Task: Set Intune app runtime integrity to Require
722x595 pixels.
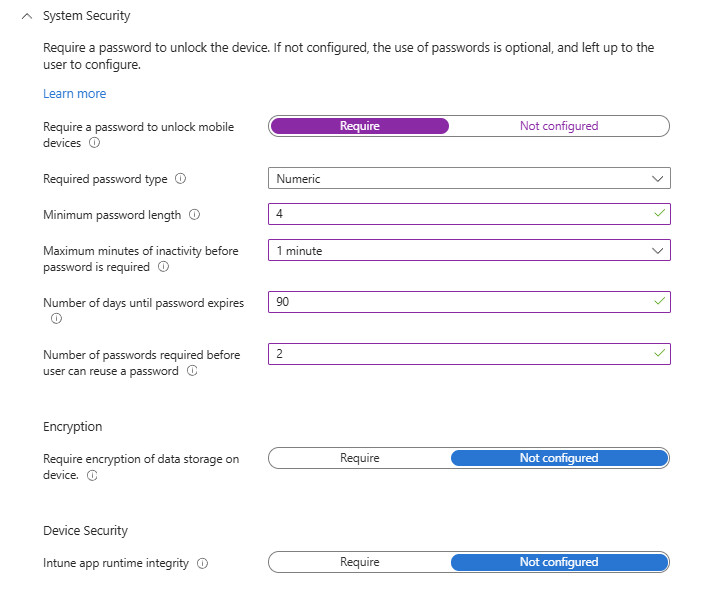Action: point(360,562)
